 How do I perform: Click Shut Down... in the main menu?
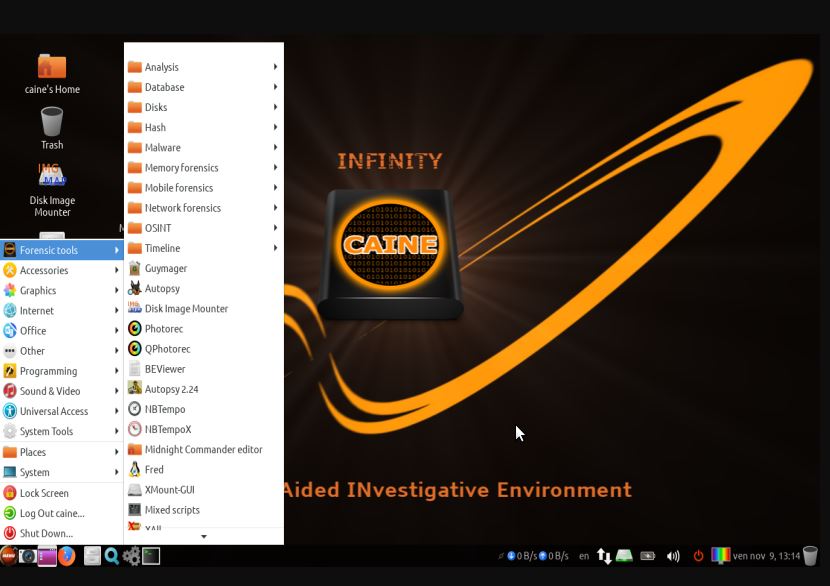[61, 533]
